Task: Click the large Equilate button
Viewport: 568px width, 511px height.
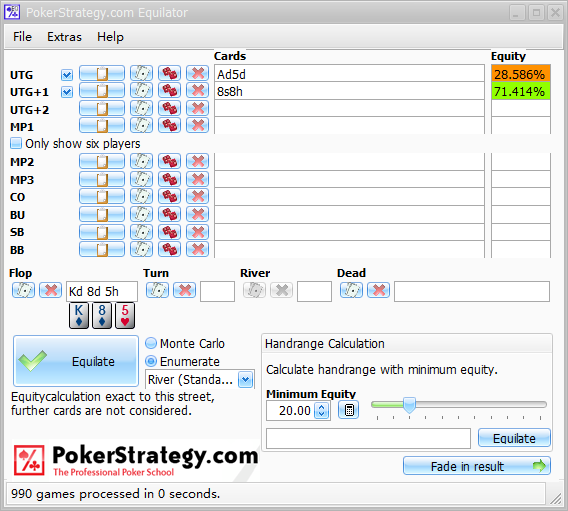Action: 76,361
